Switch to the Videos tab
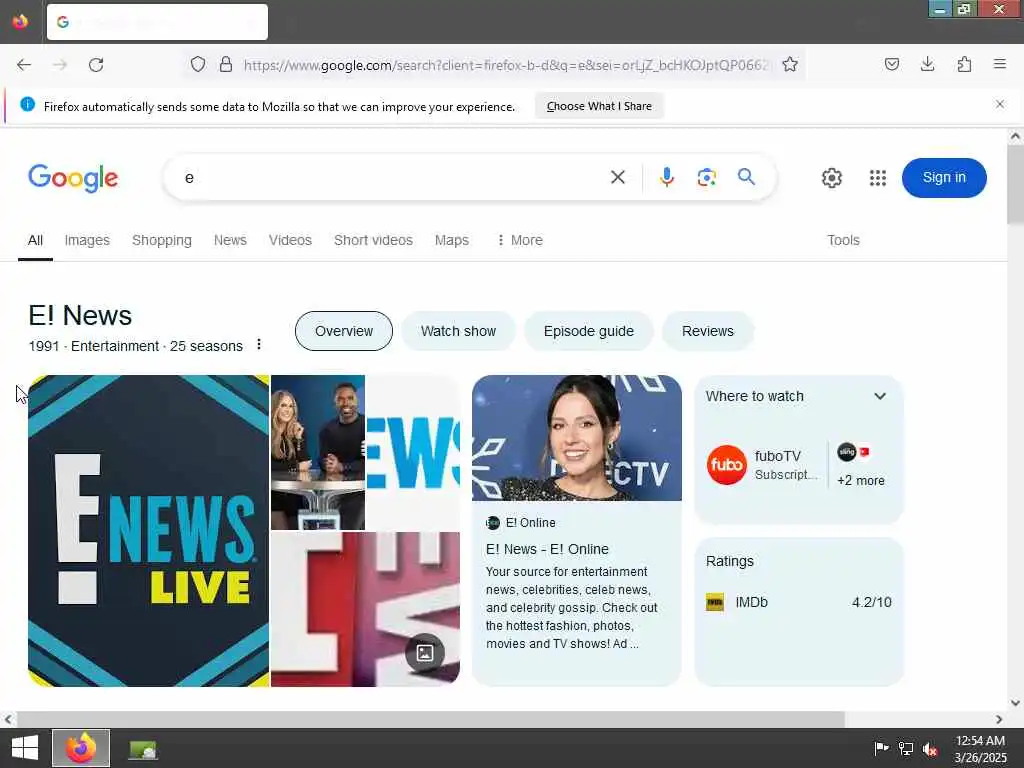Viewport: 1024px width, 768px height. (291, 240)
